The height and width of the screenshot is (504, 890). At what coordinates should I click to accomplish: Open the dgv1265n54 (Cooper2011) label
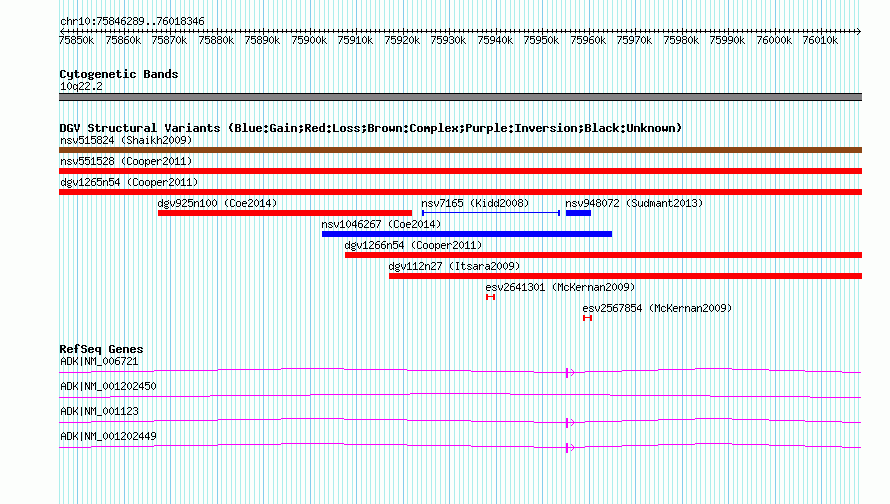click(x=129, y=182)
